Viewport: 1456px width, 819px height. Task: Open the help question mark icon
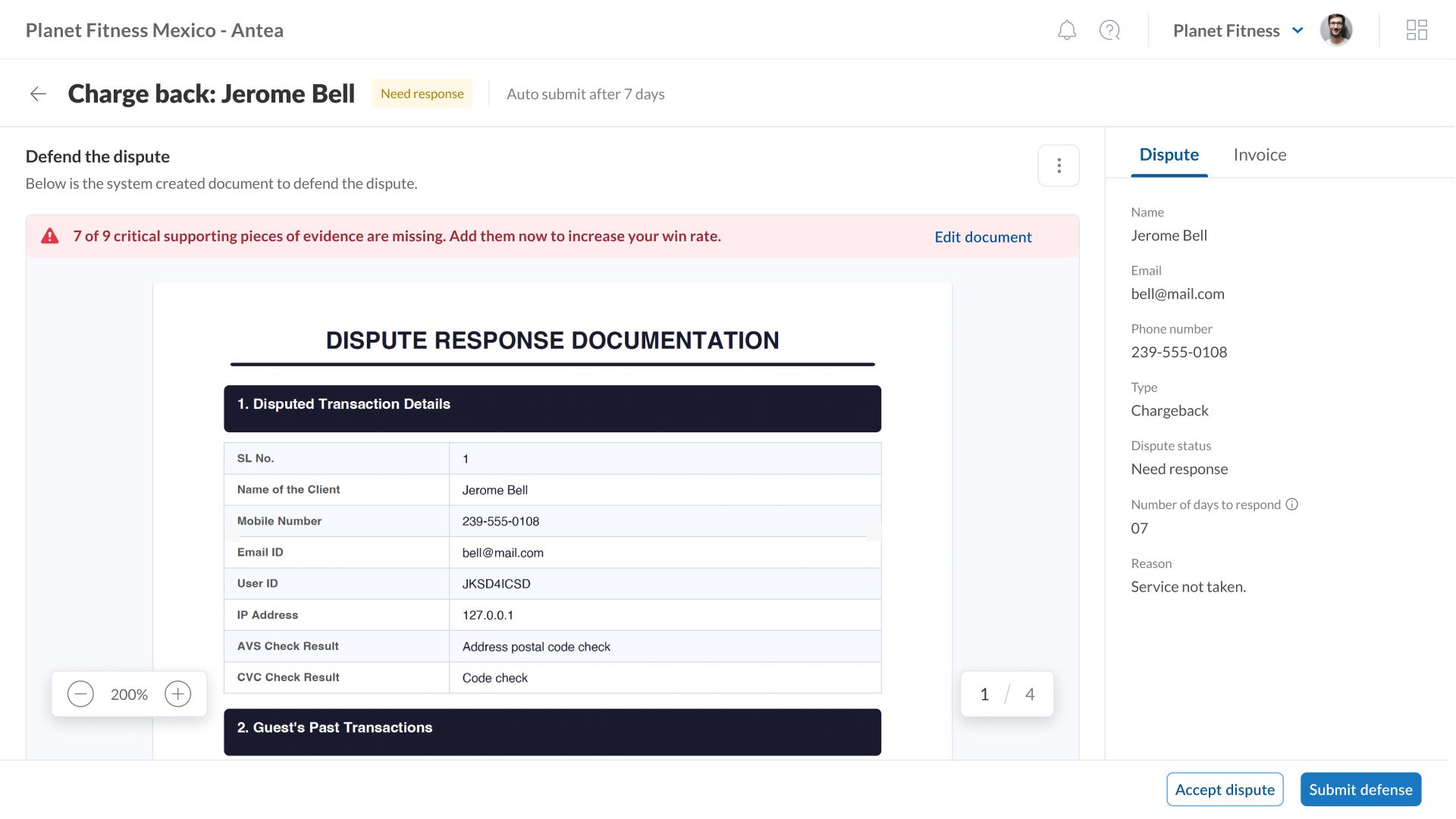(1109, 30)
